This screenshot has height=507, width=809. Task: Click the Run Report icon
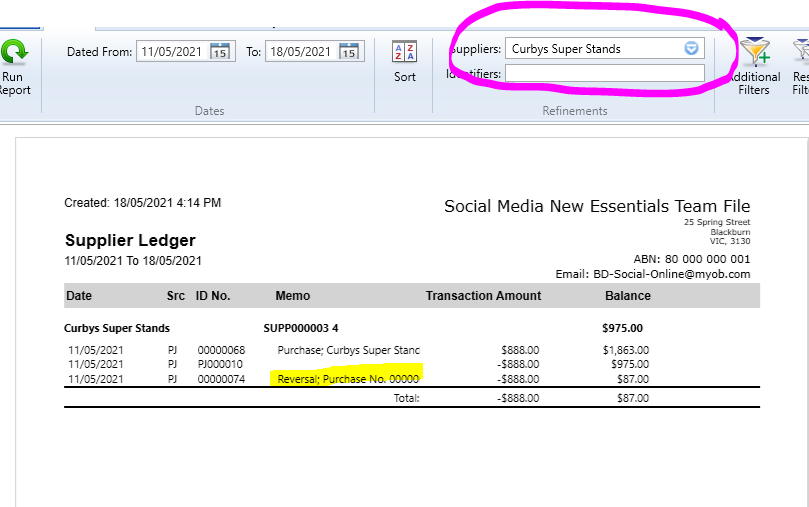14,52
